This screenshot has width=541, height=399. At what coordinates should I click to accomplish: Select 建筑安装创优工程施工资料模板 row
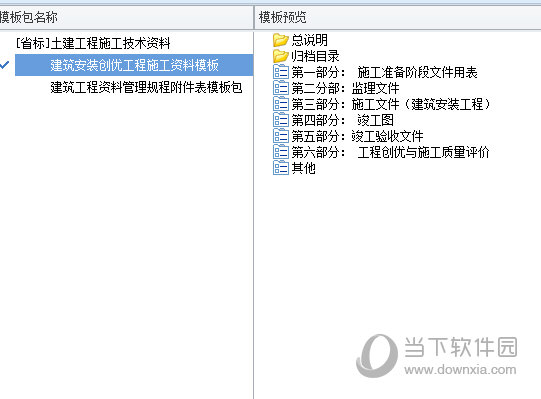coord(134,65)
